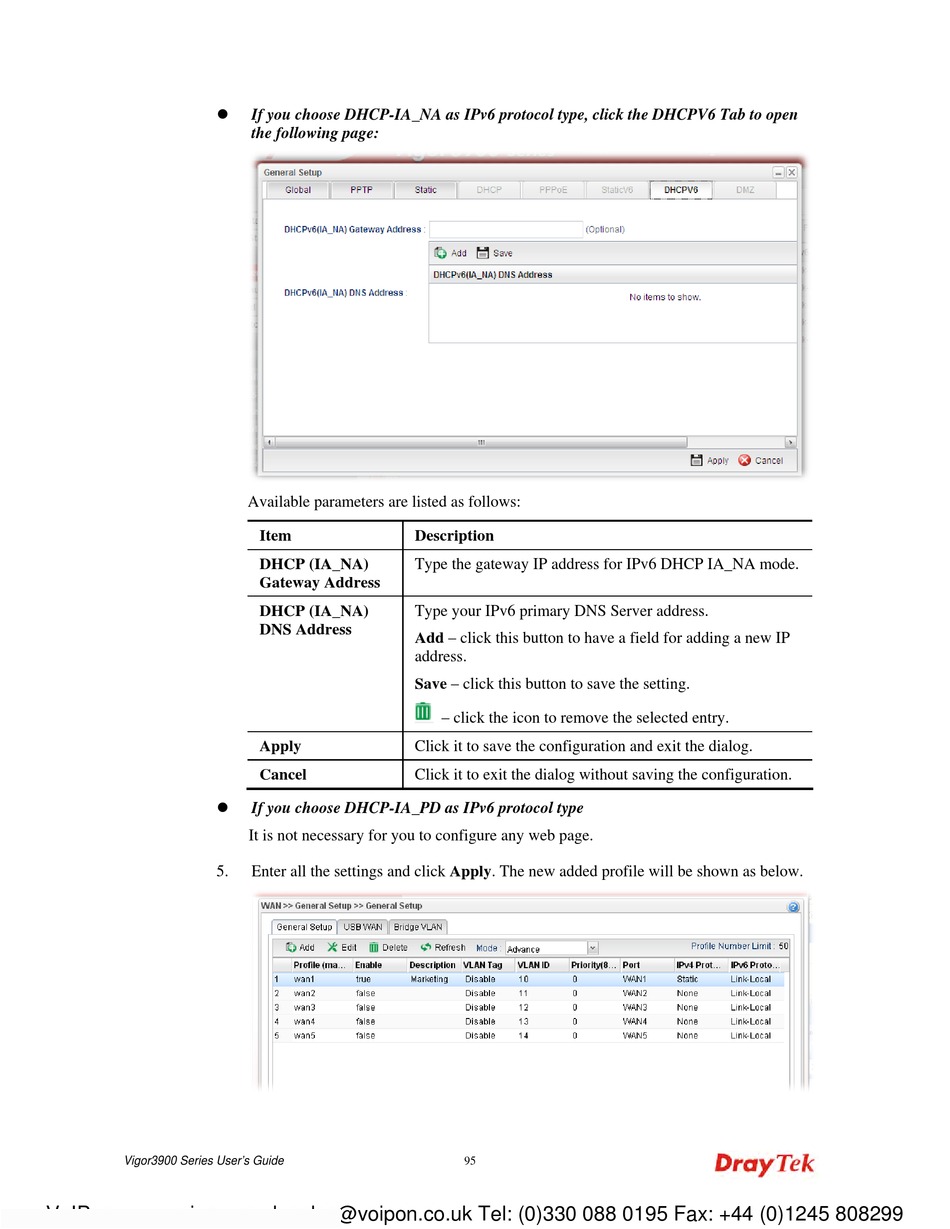Minimize the General Setup dialog
950x1229 pixels.
point(778,172)
